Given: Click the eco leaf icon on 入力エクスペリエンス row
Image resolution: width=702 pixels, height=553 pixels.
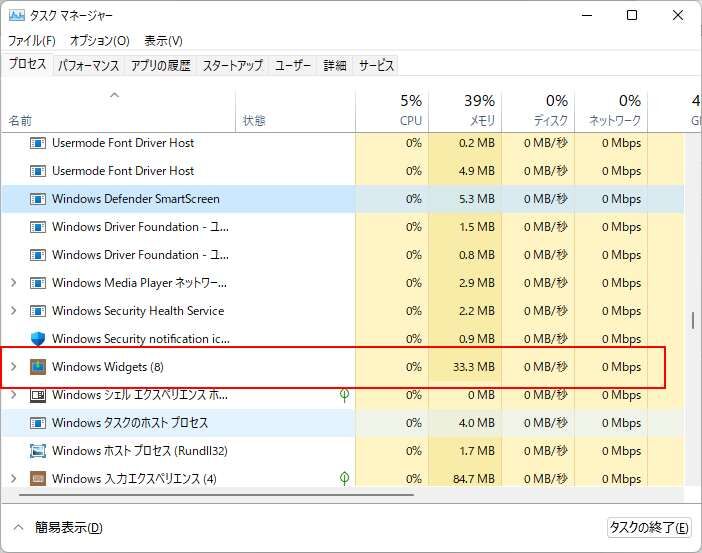Looking at the screenshot, I should (x=344, y=479).
